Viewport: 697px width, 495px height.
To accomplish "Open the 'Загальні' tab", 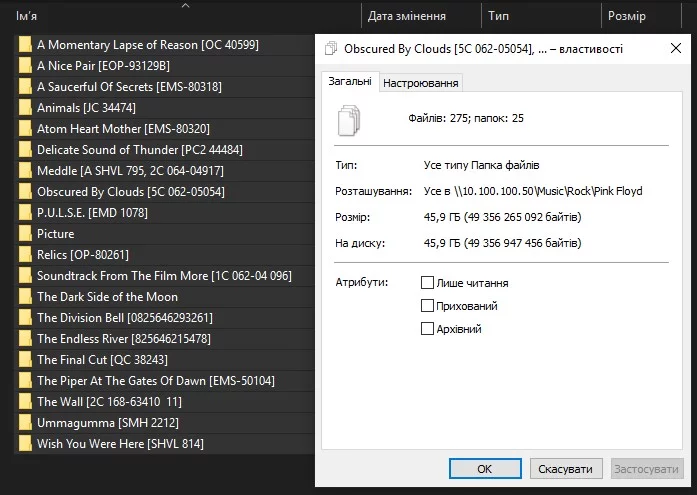I will [x=350, y=81].
